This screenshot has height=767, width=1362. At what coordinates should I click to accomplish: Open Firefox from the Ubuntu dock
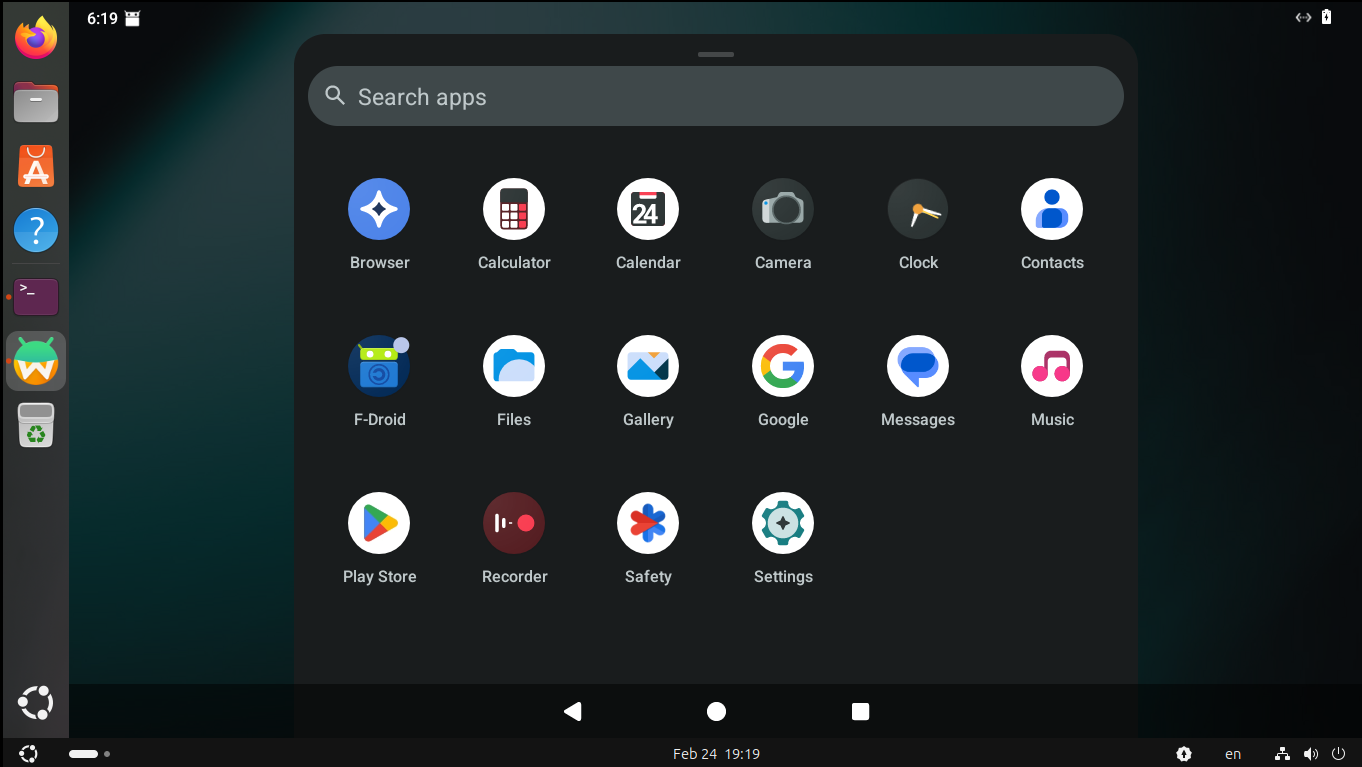point(36,39)
